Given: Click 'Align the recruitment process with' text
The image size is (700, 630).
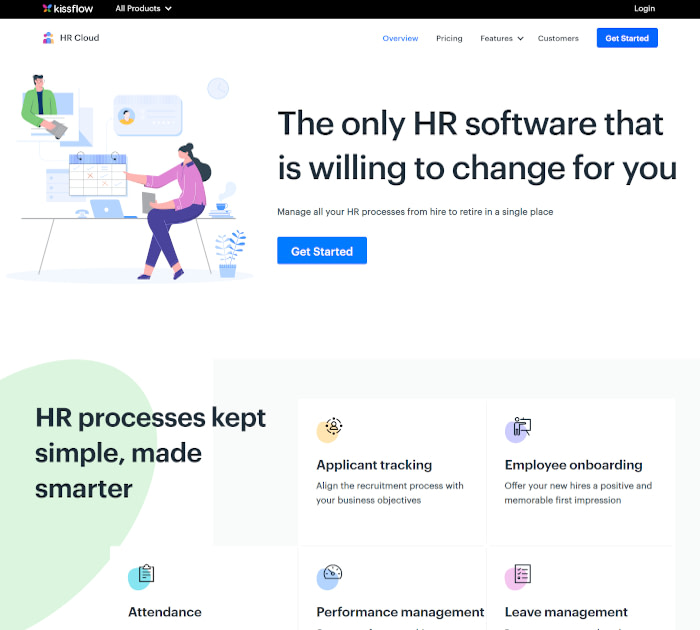Looking at the screenshot, I should tap(390, 486).
